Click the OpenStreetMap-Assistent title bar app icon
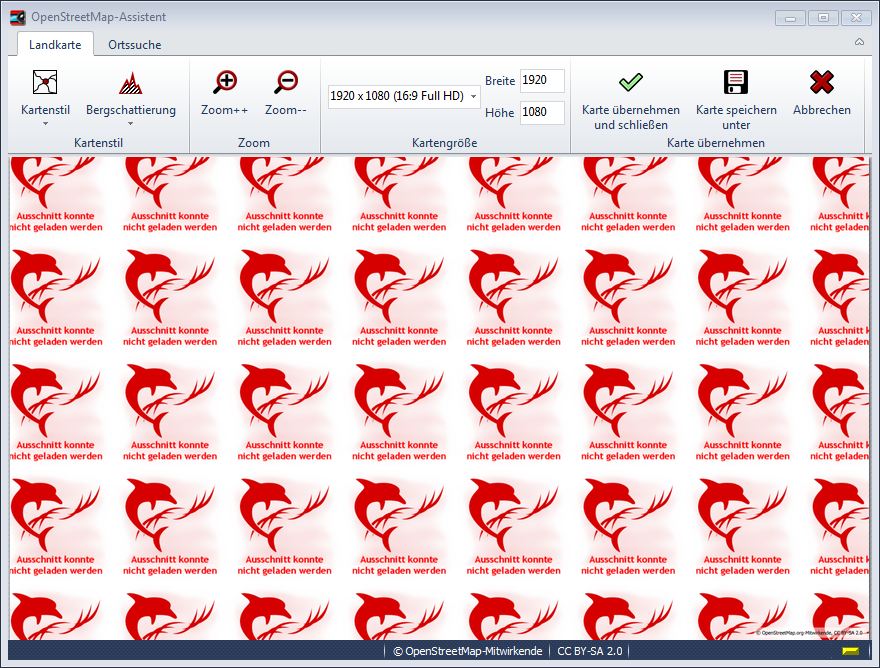The width and height of the screenshot is (880, 668). tap(17, 17)
